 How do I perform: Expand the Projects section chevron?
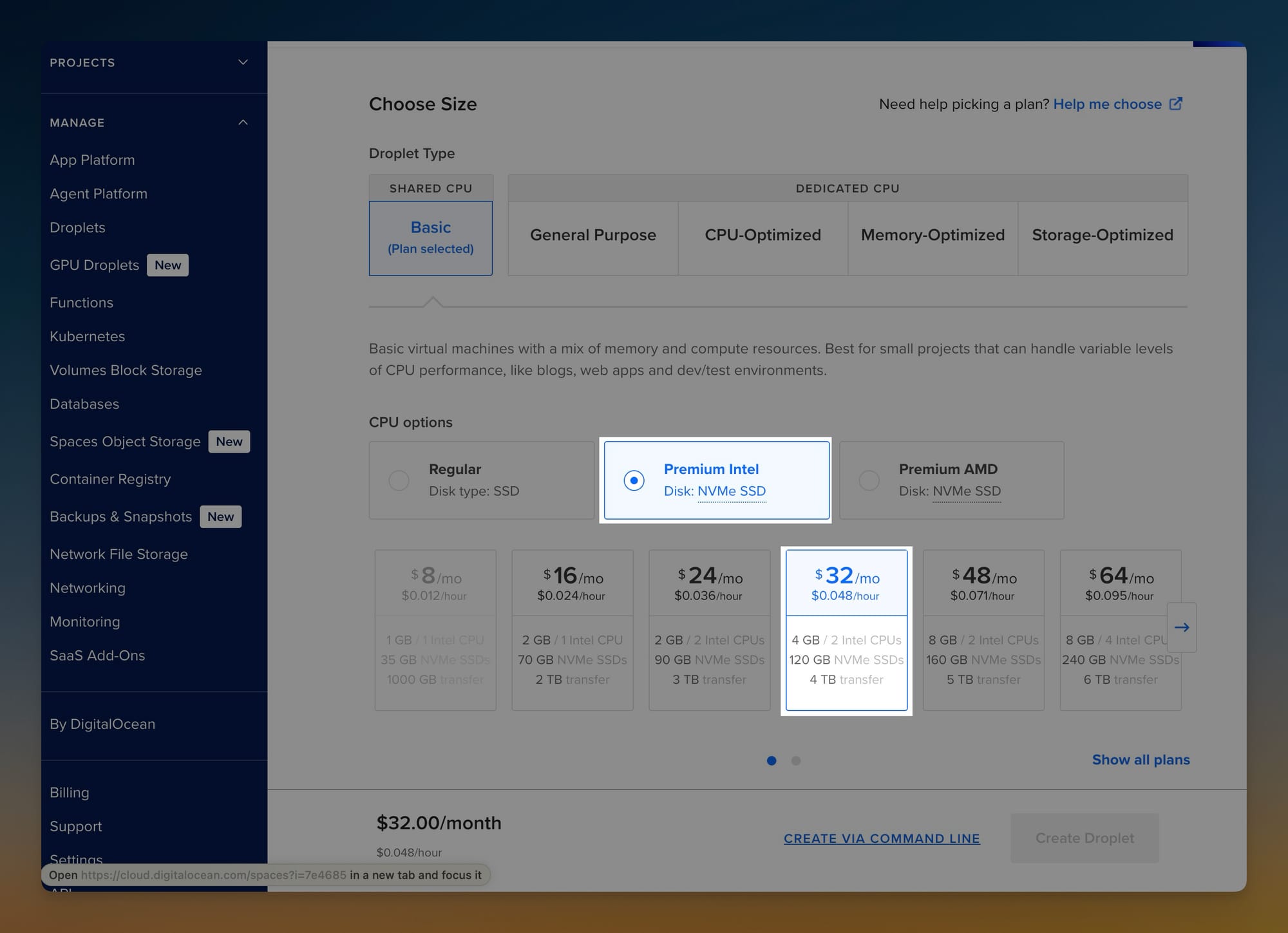click(x=243, y=62)
